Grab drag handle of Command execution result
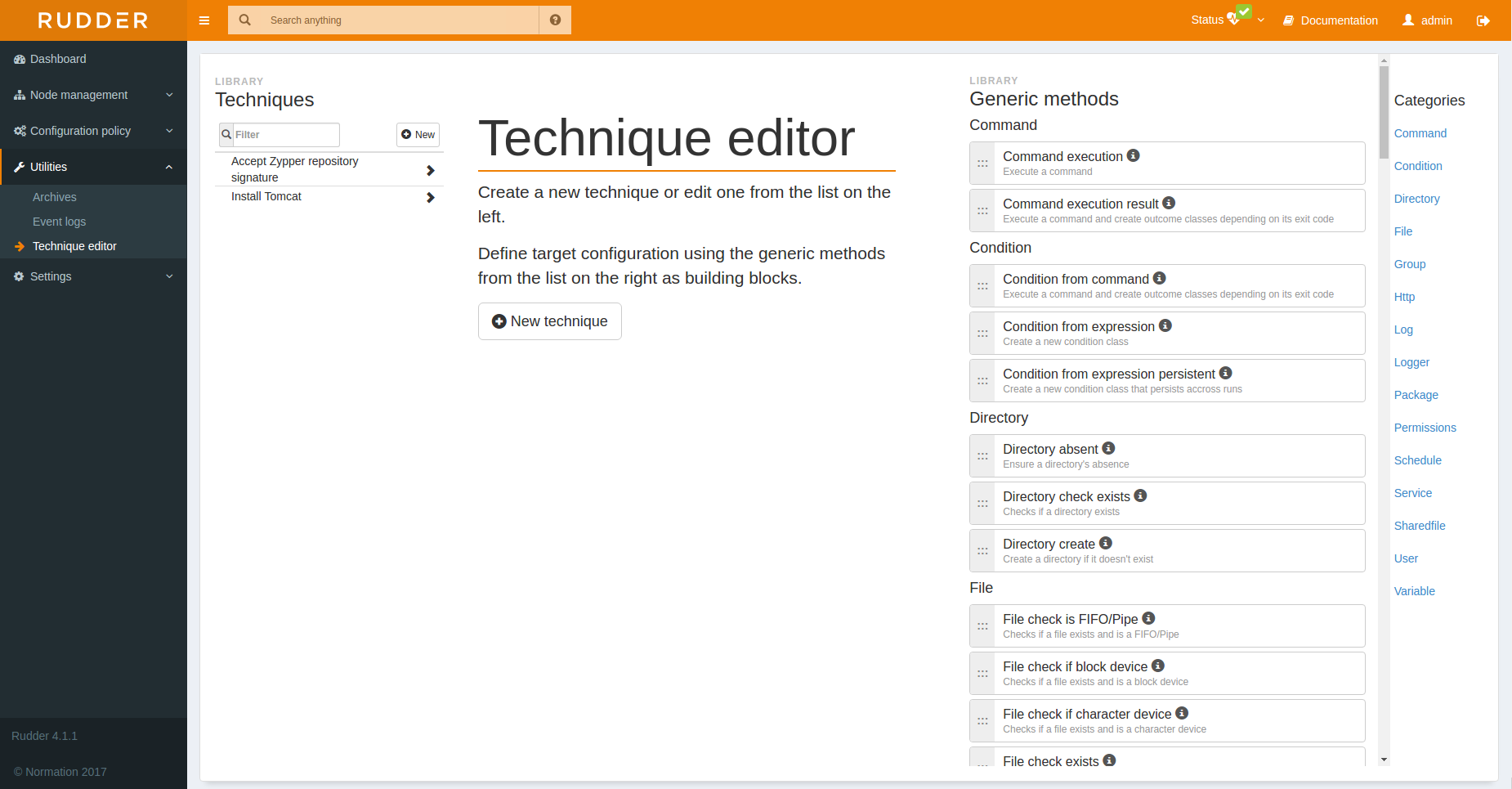 pos(982,211)
